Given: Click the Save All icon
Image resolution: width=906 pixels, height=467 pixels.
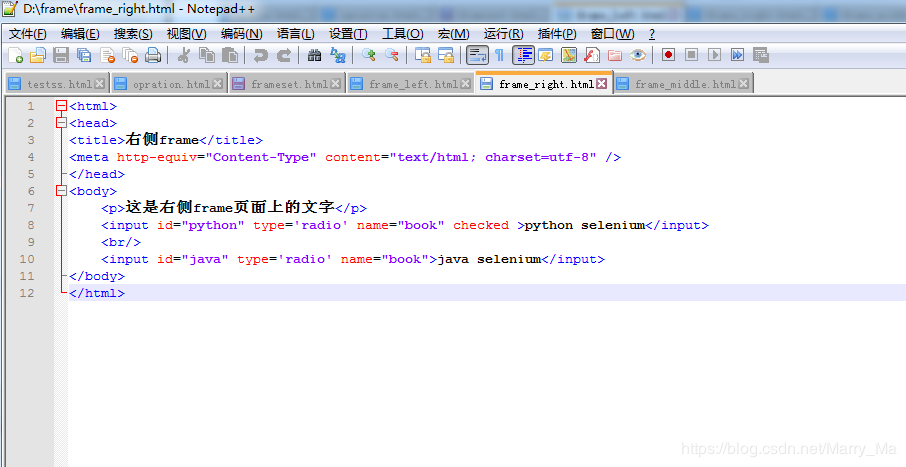Looking at the screenshot, I should tap(84, 55).
